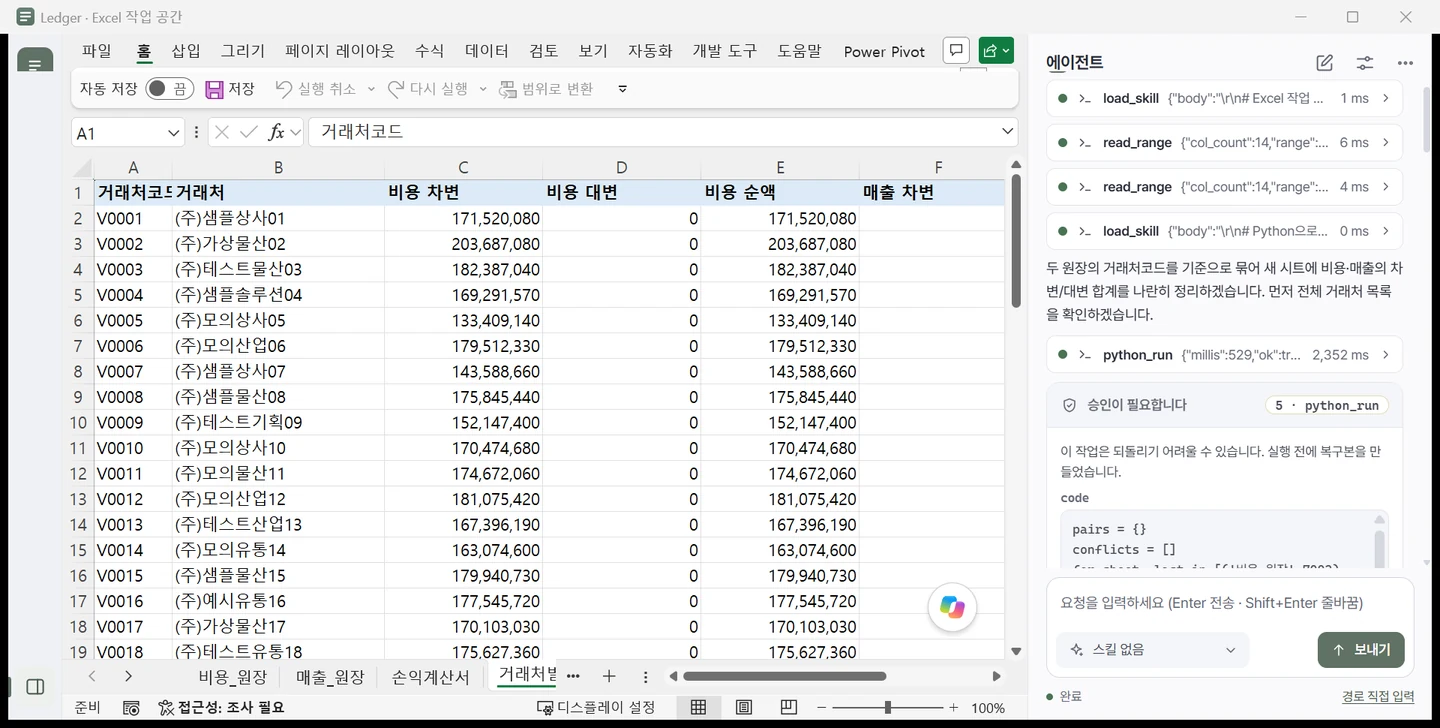
Task: Open the Redo history dropdown arrow
Action: click(483, 89)
